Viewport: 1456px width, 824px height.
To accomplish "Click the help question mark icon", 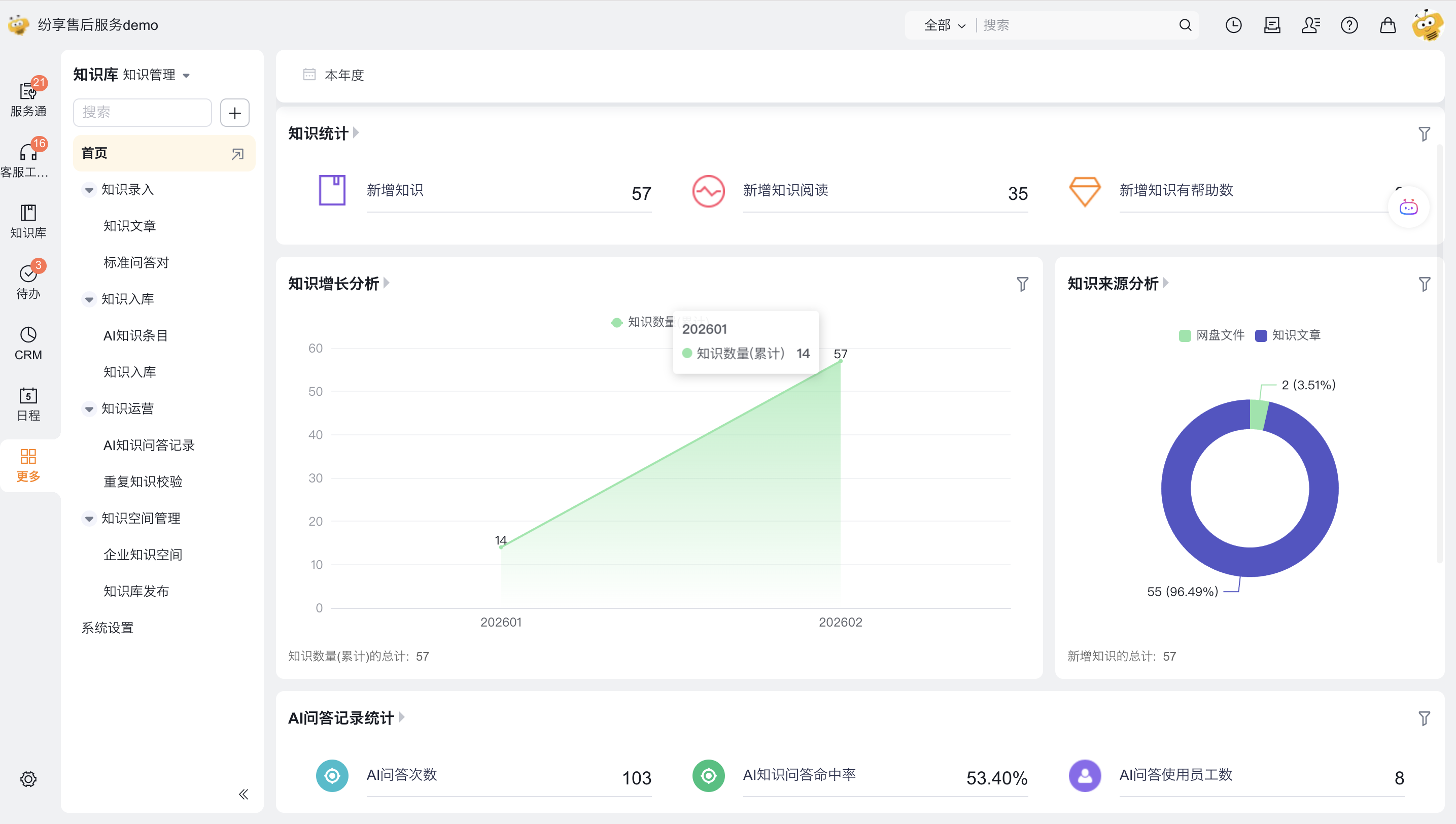I will [x=1349, y=25].
